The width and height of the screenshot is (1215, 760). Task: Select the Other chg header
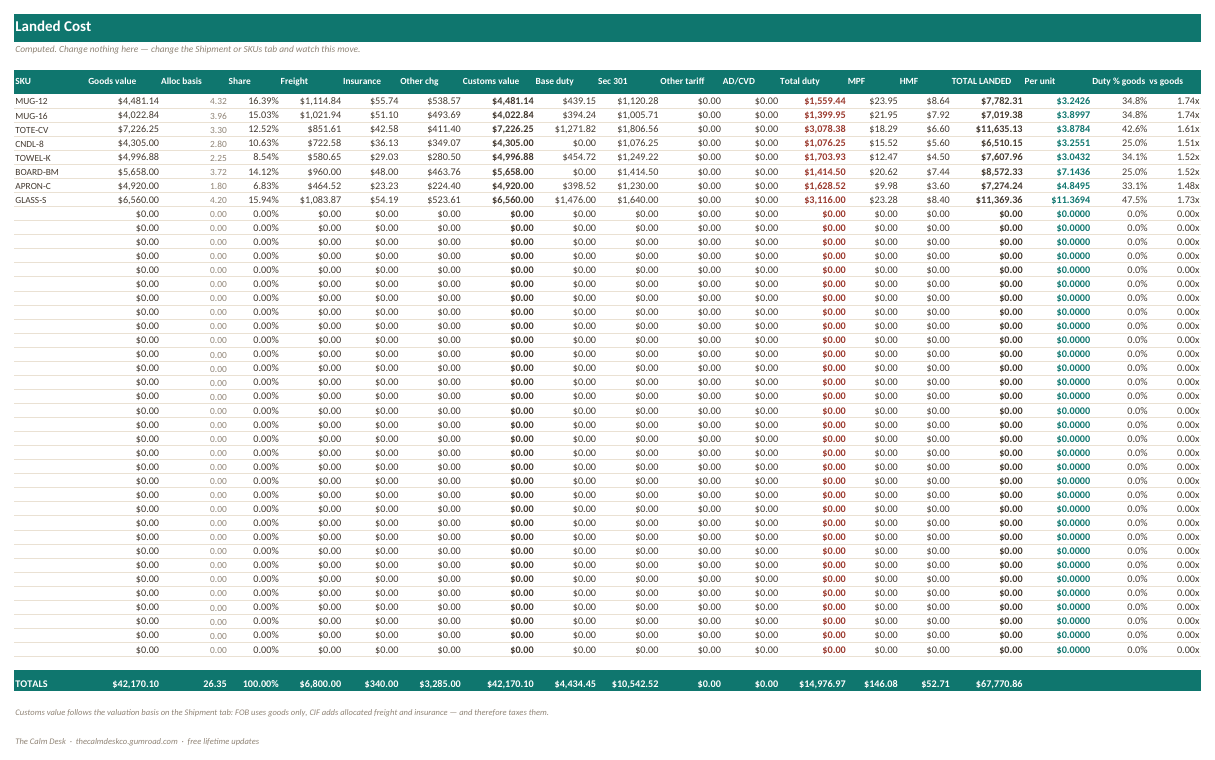point(419,80)
